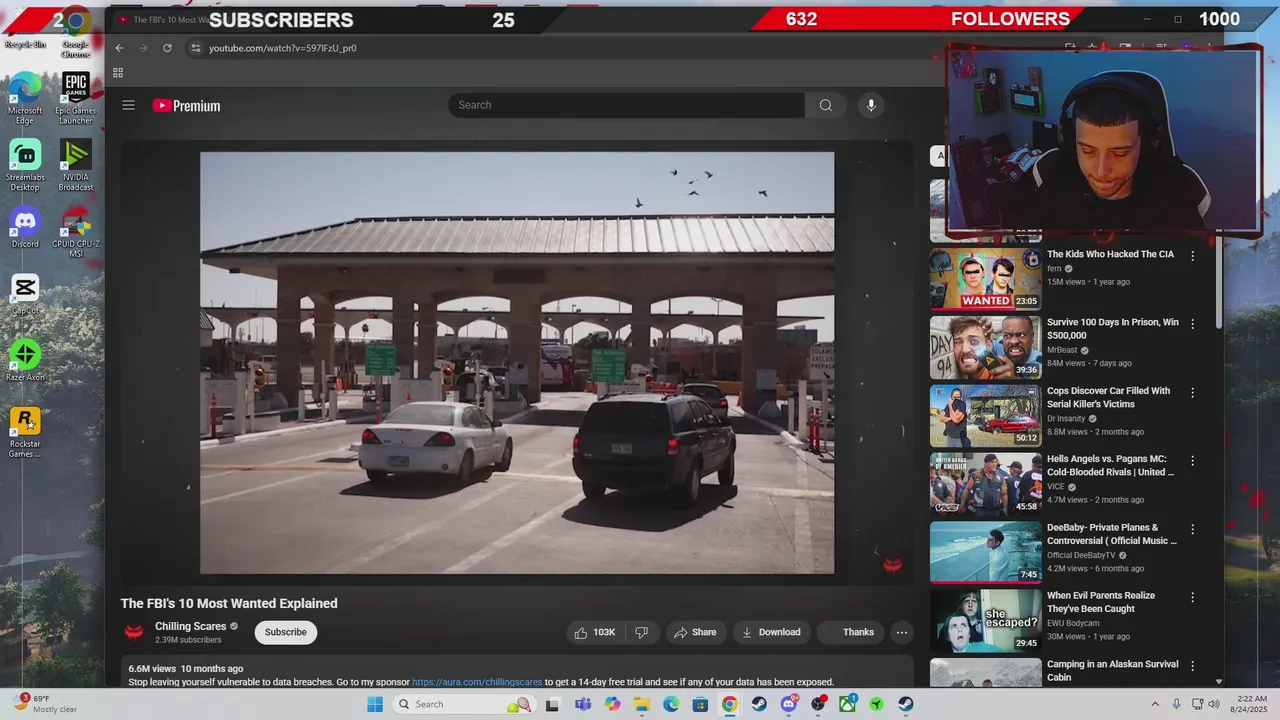
Task: Open Microsoft Store from the taskbar
Action: [700, 704]
